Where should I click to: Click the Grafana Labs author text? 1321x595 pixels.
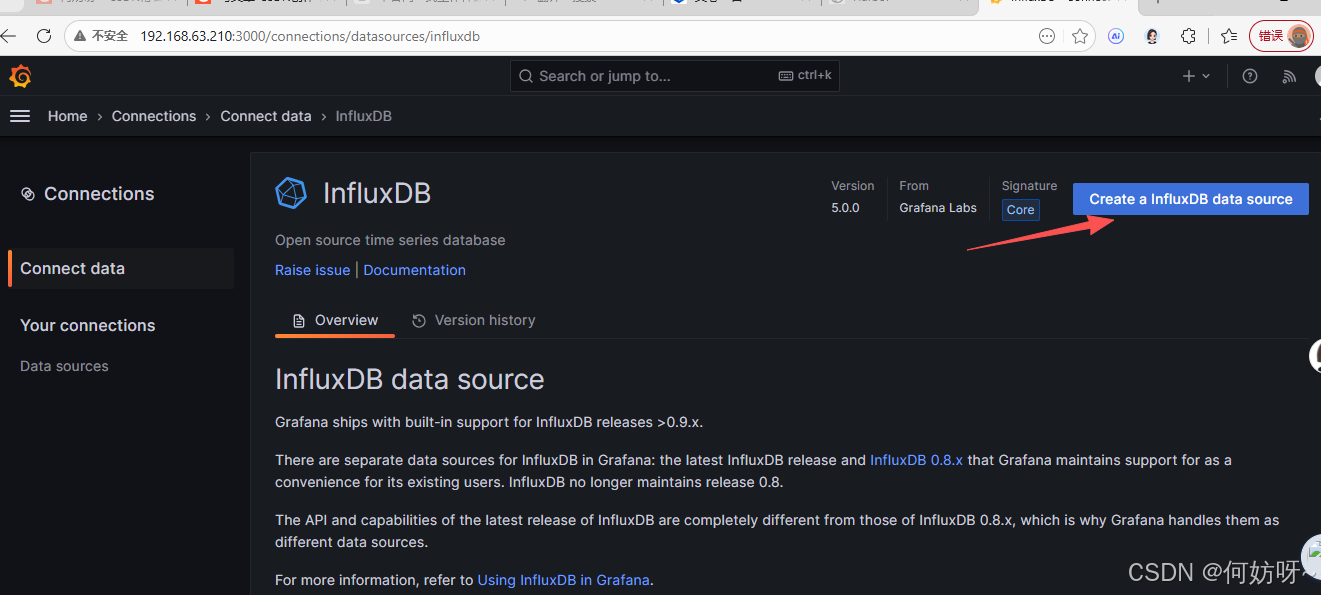pyautogui.click(x=938, y=208)
